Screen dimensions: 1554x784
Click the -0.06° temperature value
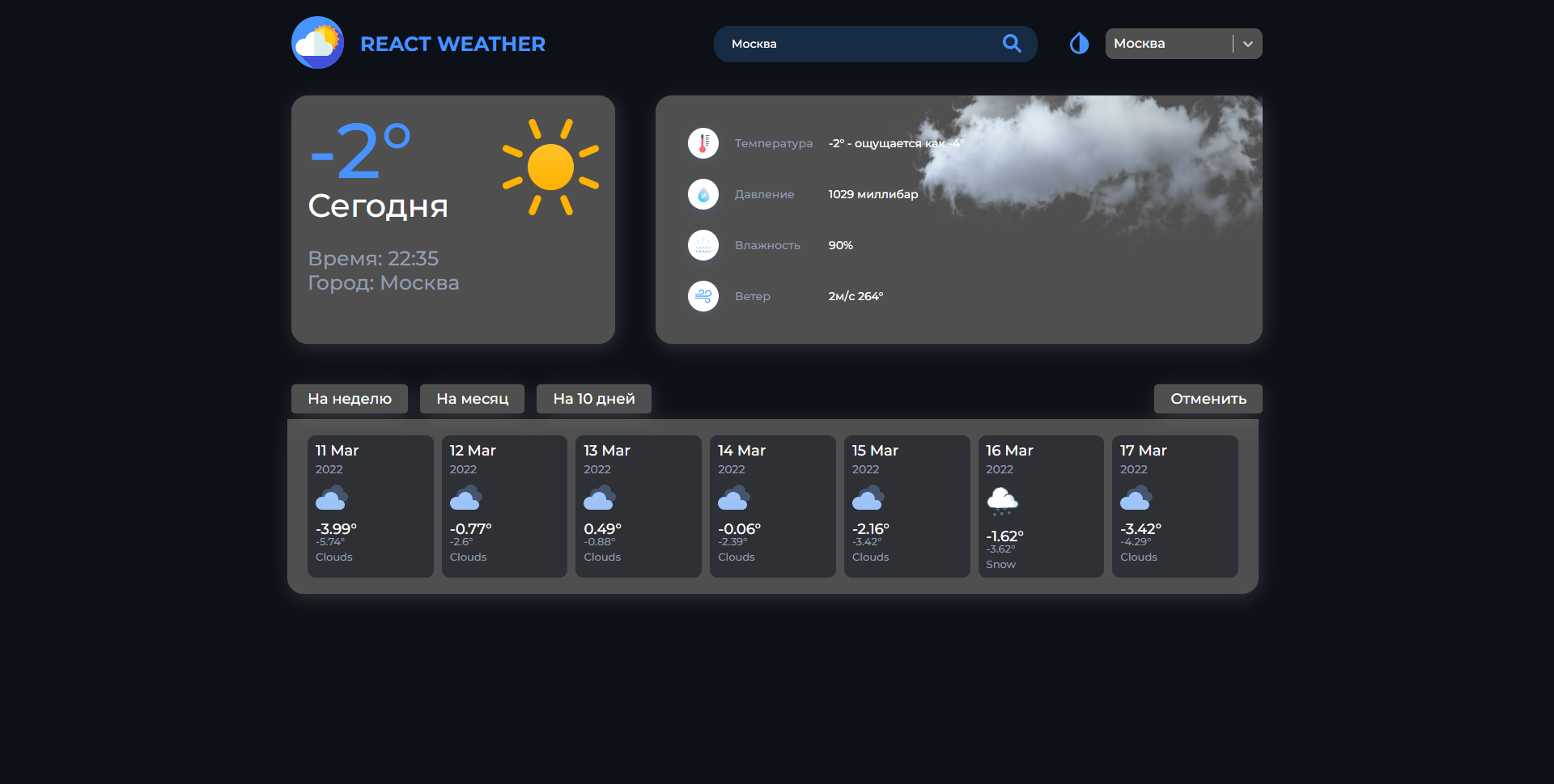point(739,528)
